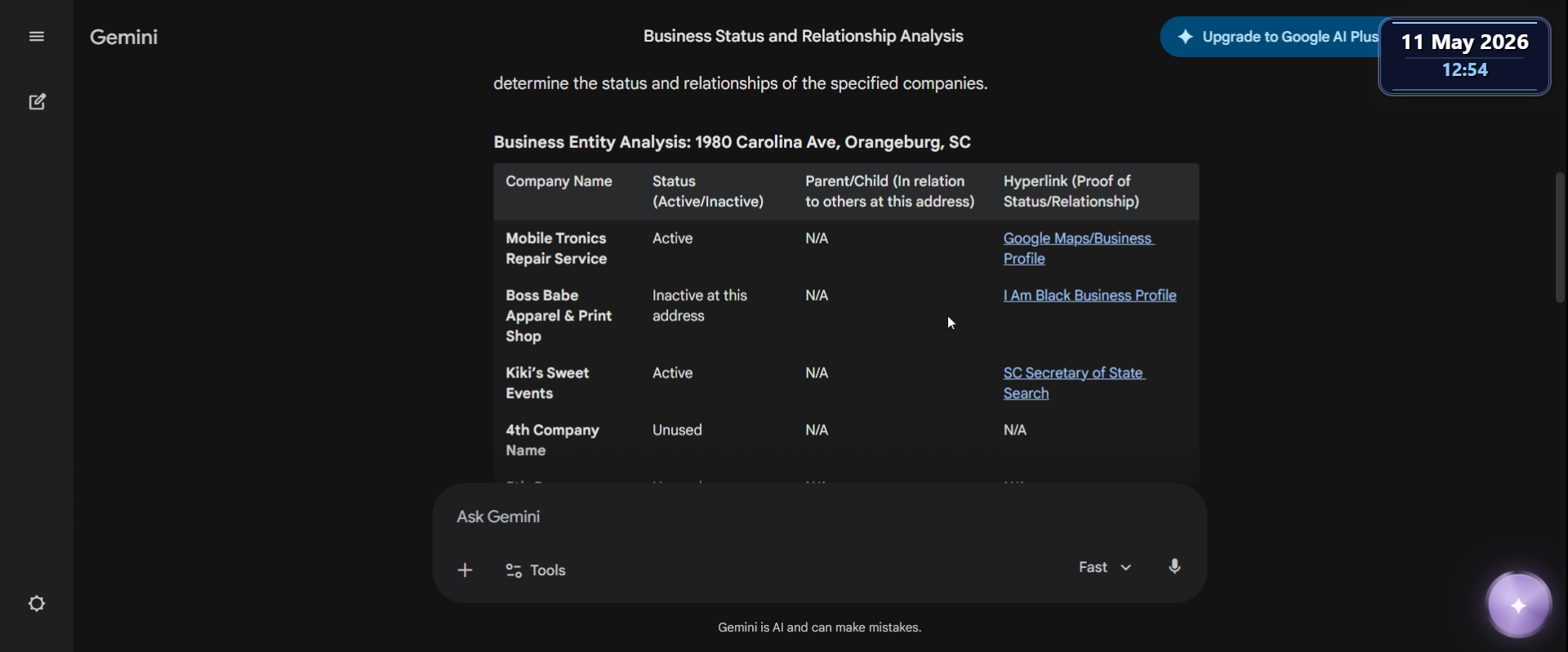1568x652 pixels.
Task: Click the plus add-files icon
Action: (465, 570)
